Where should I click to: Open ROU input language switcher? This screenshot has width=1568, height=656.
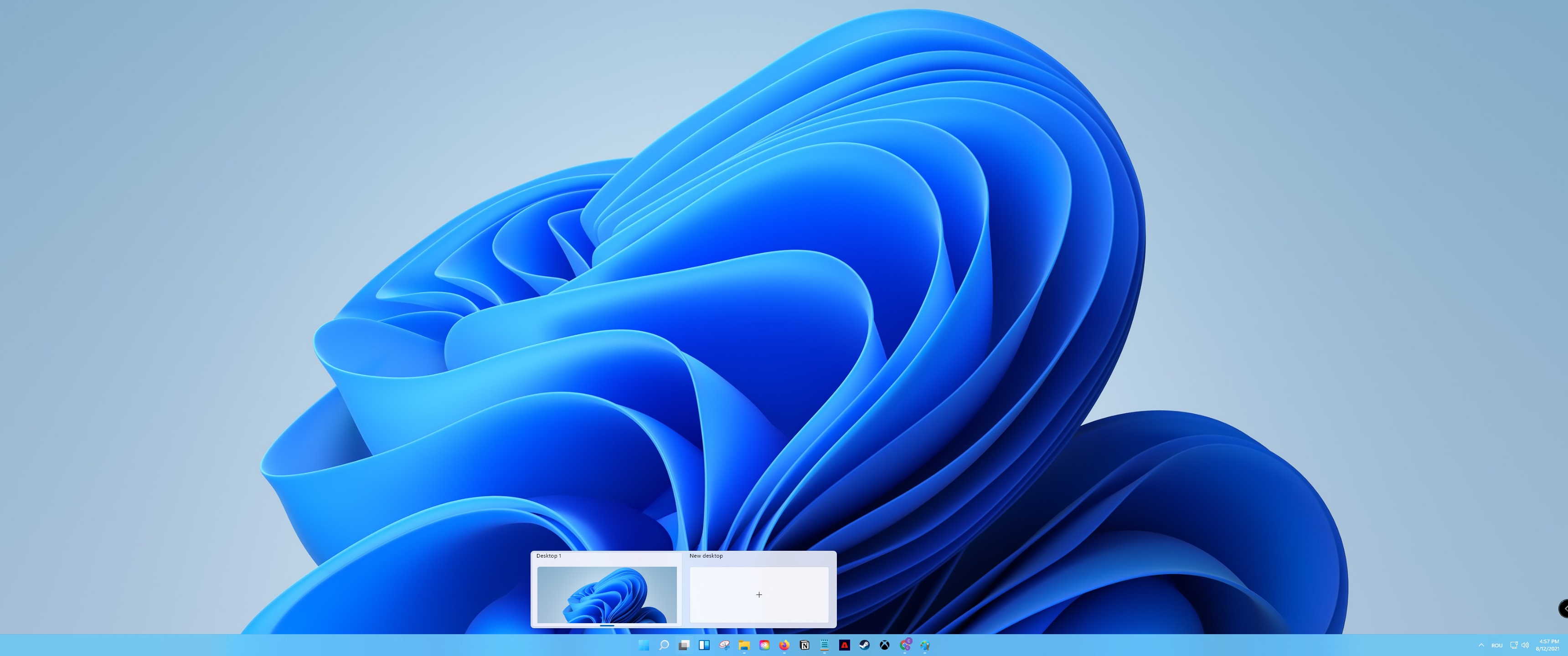[1497, 646]
